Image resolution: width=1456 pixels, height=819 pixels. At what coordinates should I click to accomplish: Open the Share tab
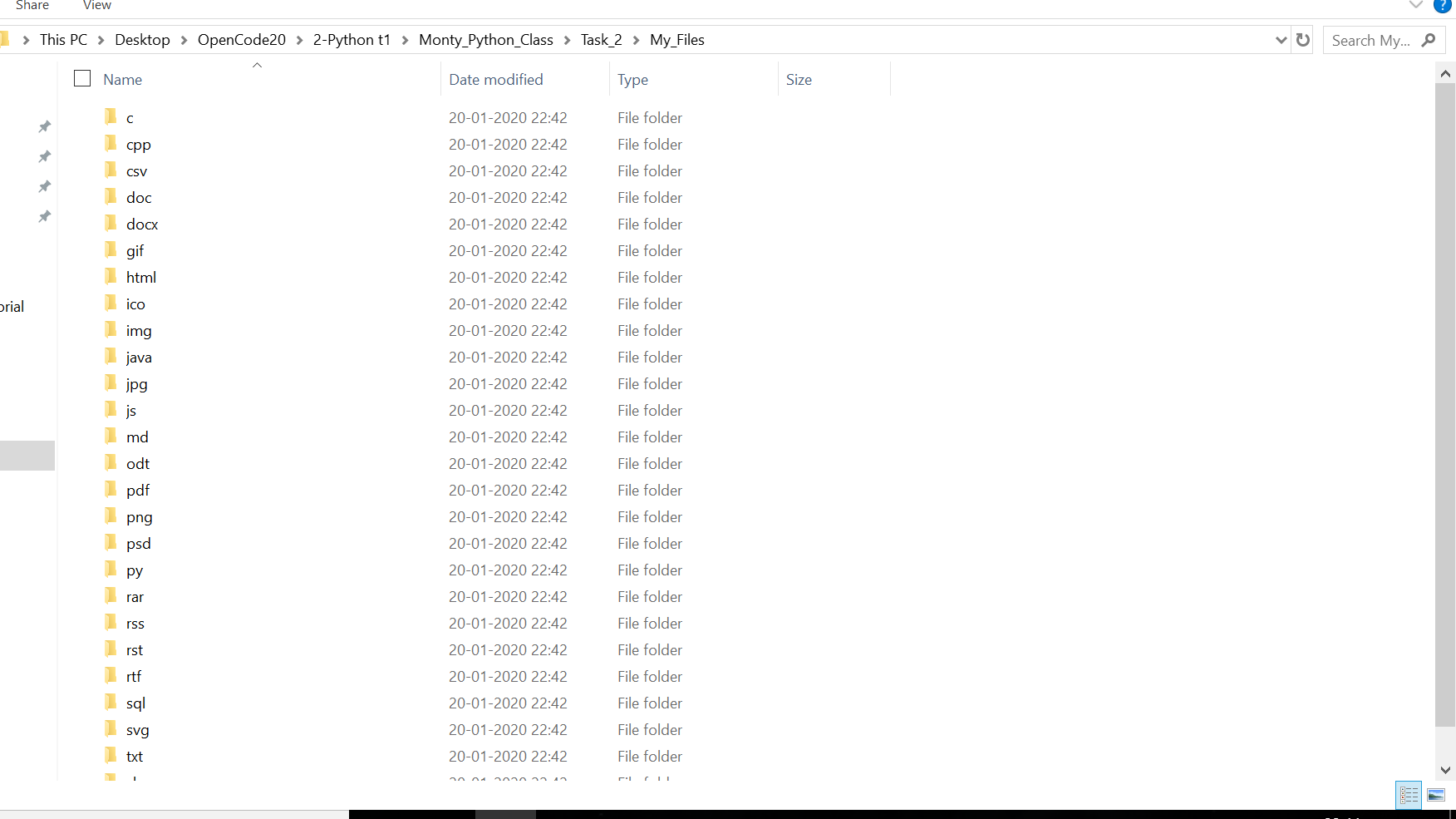32,6
